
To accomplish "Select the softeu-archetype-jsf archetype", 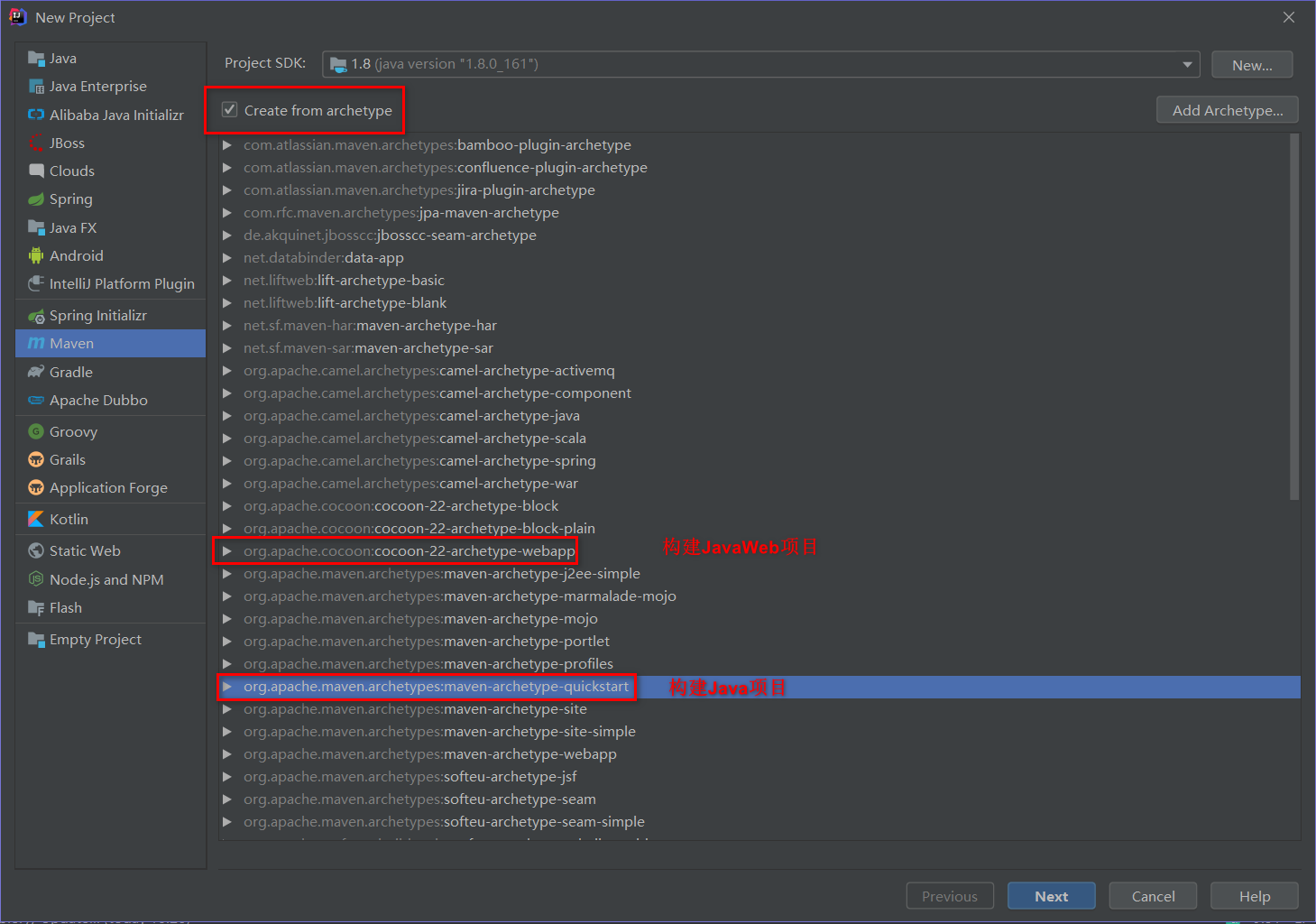I will pyautogui.click(x=410, y=777).
